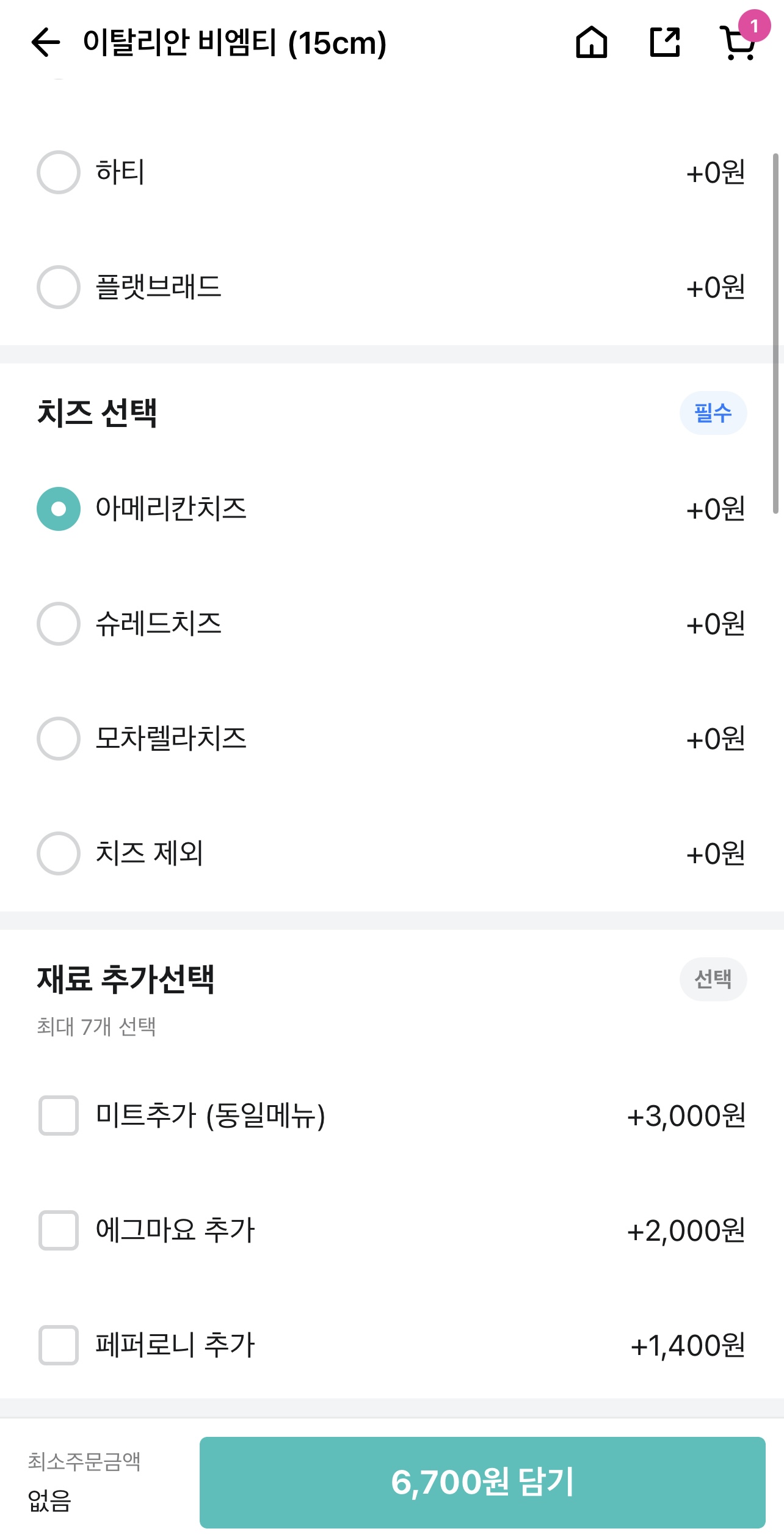
Task: Check the 미트추가 (동일메뉴) checkbox
Action: [x=59, y=1116]
